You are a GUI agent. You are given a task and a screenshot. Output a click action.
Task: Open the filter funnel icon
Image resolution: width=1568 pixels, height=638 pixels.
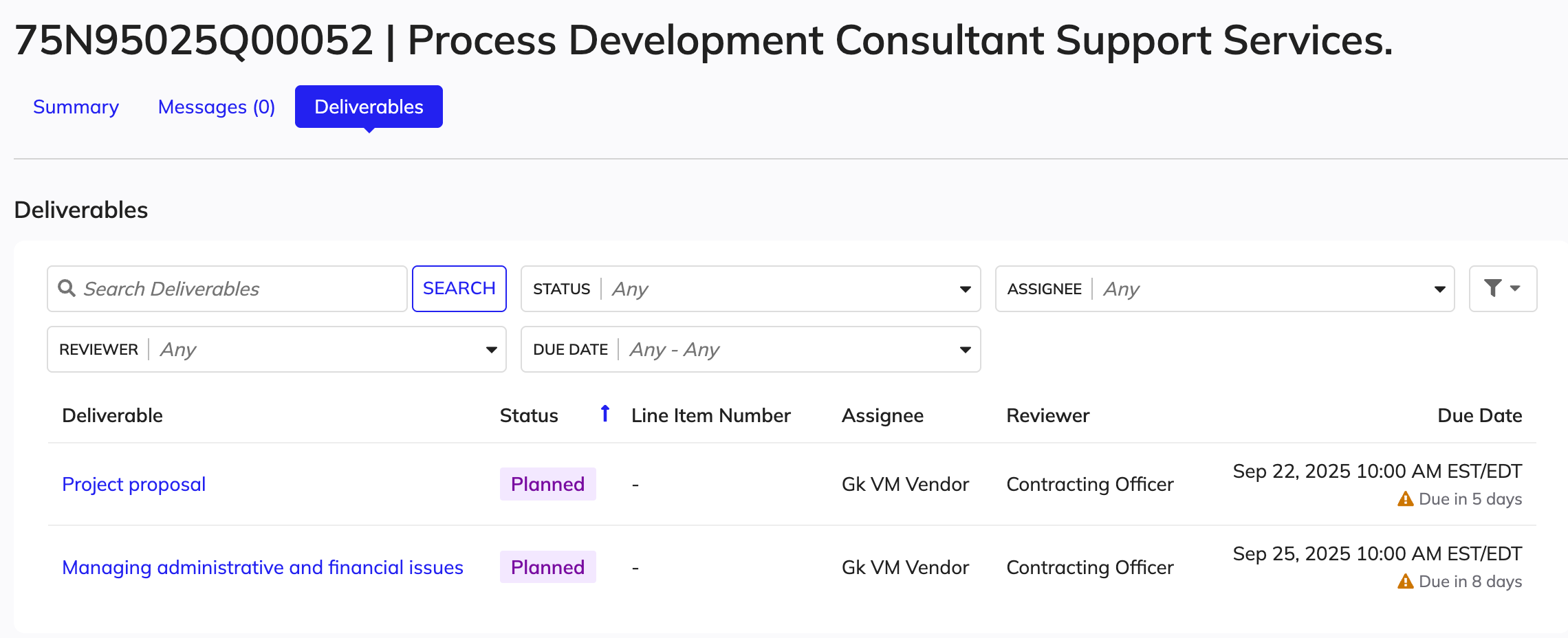point(1494,289)
